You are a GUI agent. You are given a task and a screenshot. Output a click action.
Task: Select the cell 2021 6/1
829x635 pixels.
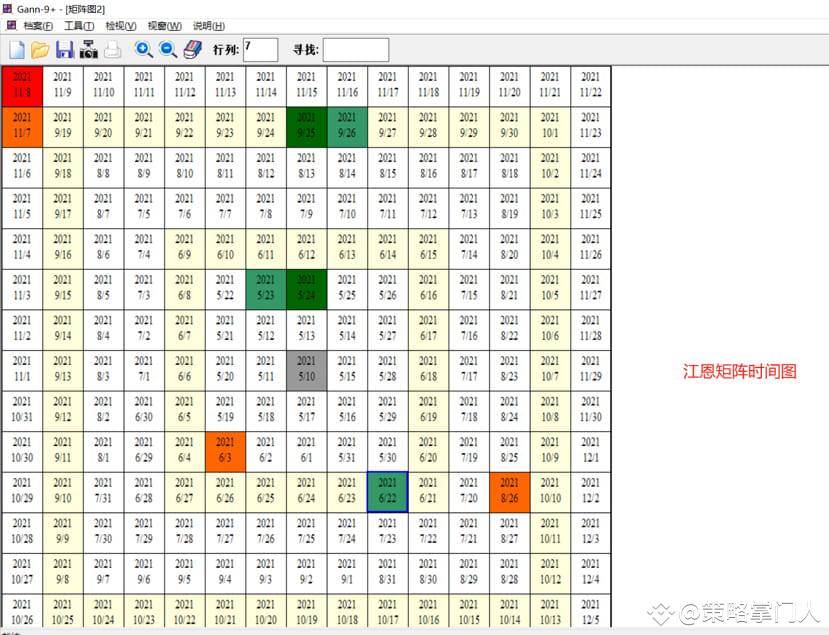[307, 452]
